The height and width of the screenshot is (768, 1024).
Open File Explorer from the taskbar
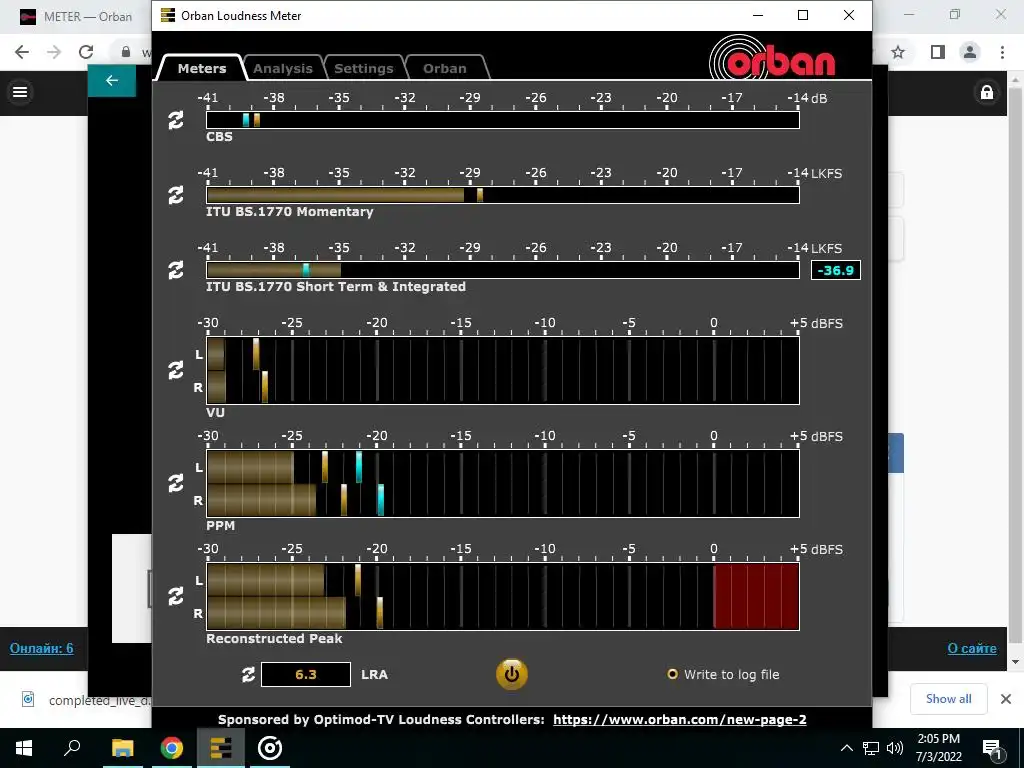pos(122,748)
